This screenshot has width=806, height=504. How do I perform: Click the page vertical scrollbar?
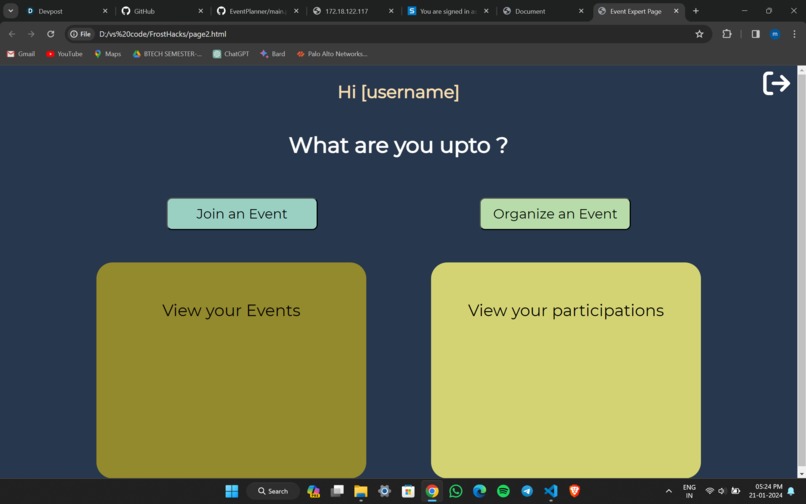coord(801,272)
